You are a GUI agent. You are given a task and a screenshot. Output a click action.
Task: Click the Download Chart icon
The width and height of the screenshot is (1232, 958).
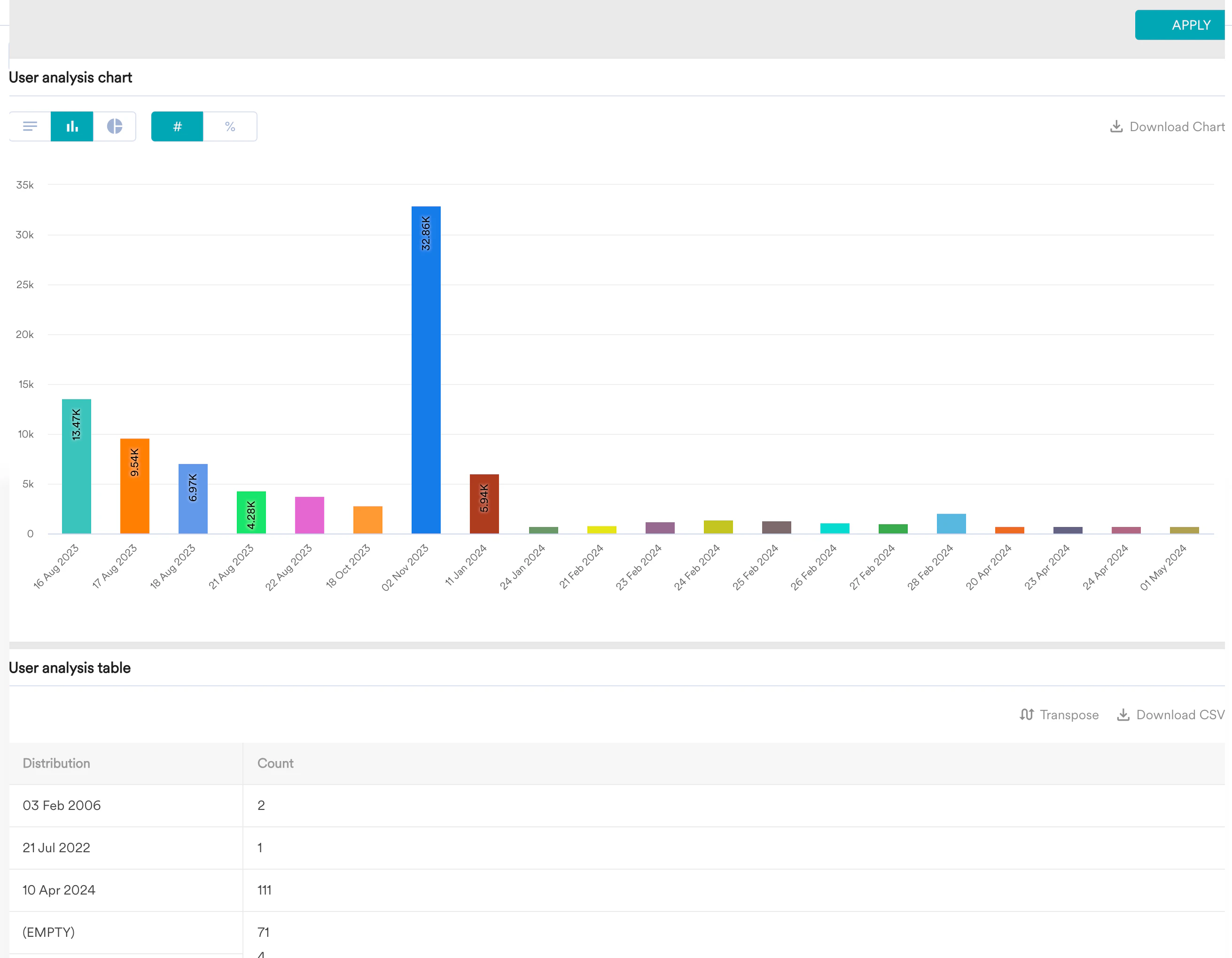click(1116, 126)
